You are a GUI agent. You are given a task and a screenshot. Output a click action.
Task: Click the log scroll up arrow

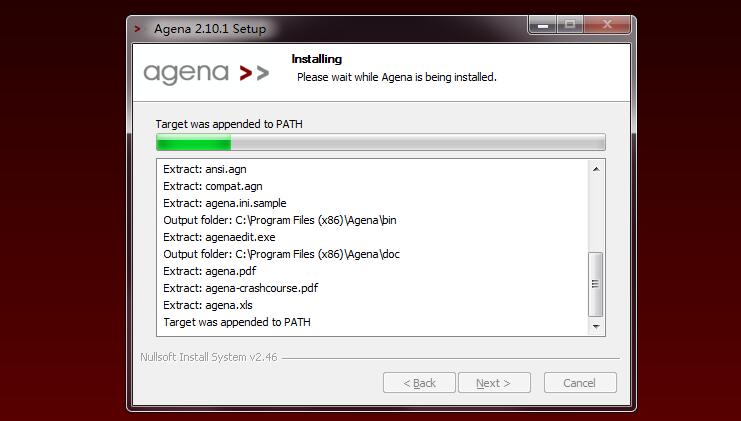click(596, 169)
